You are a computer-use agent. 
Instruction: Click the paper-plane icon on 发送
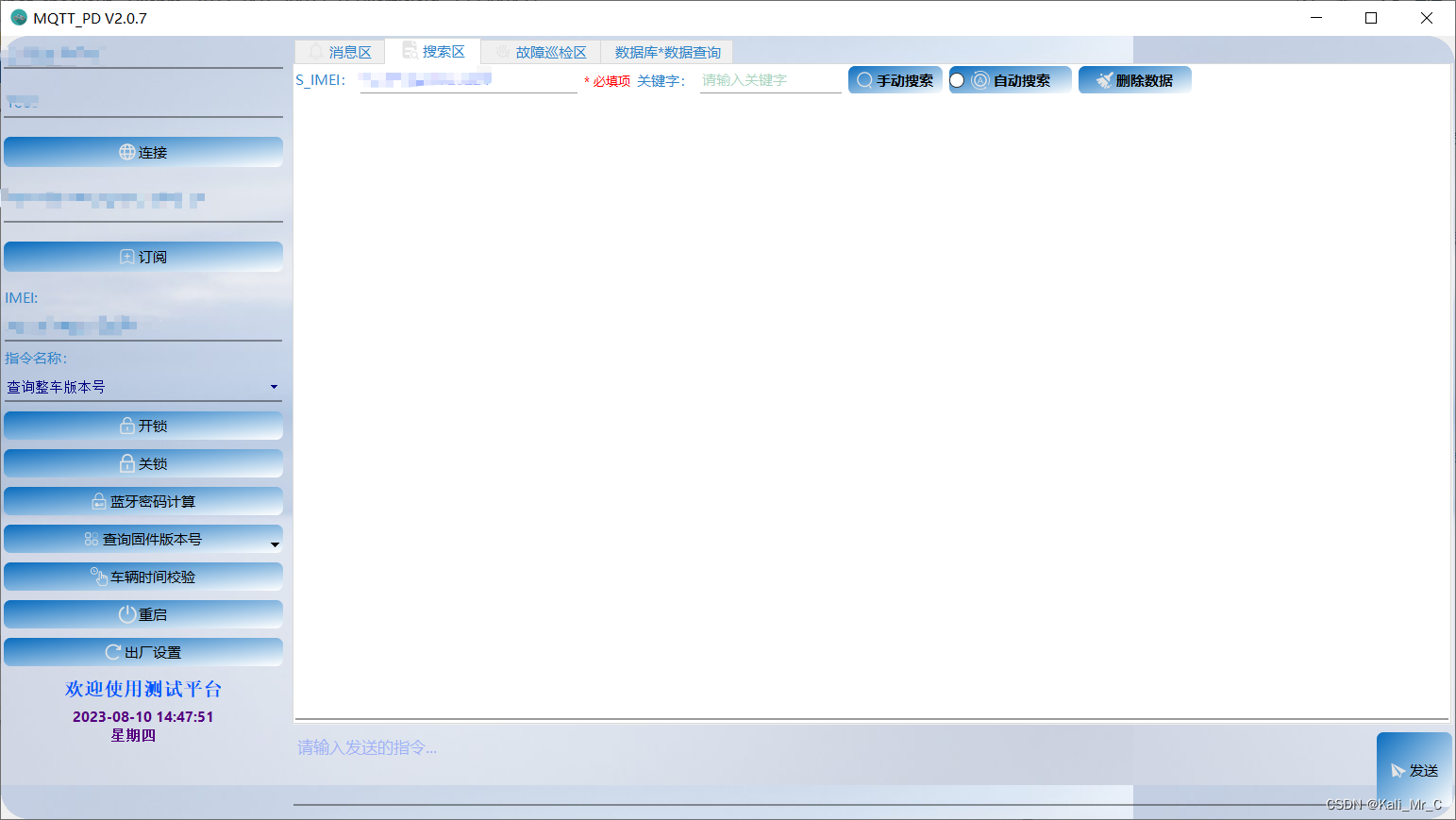pyautogui.click(x=1398, y=771)
